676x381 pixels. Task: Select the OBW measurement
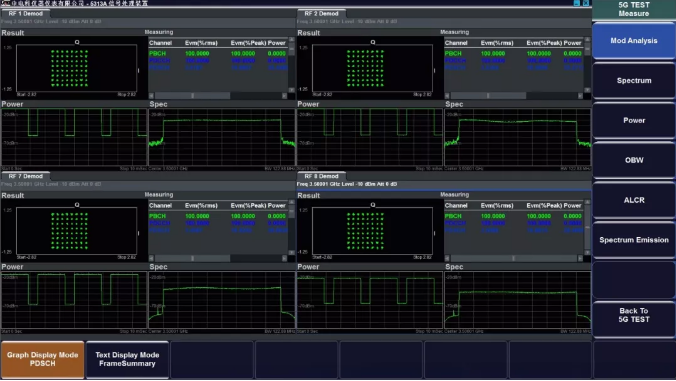(x=634, y=160)
